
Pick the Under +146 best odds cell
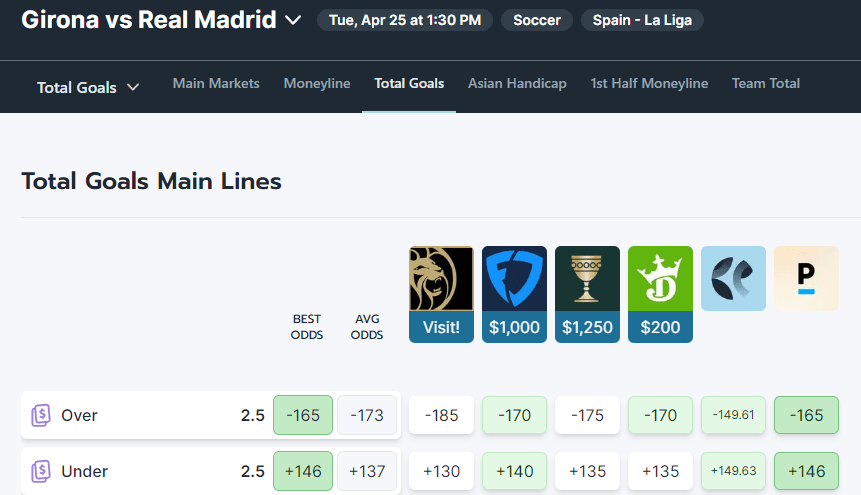click(303, 471)
